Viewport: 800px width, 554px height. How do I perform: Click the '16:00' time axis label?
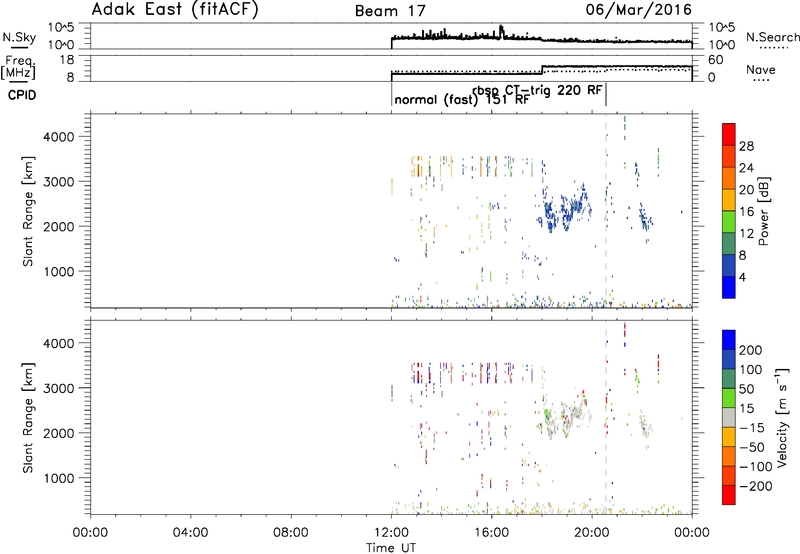coord(491,533)
